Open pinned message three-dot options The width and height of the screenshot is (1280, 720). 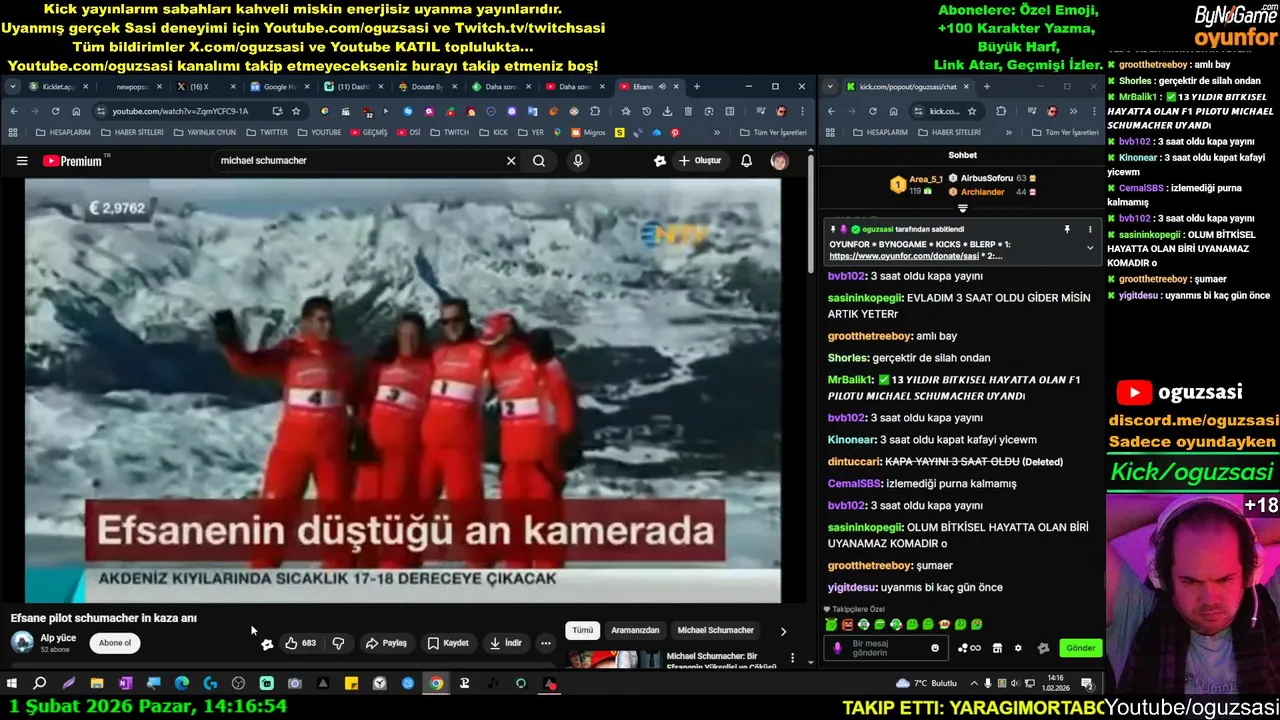pos(1090,229)
